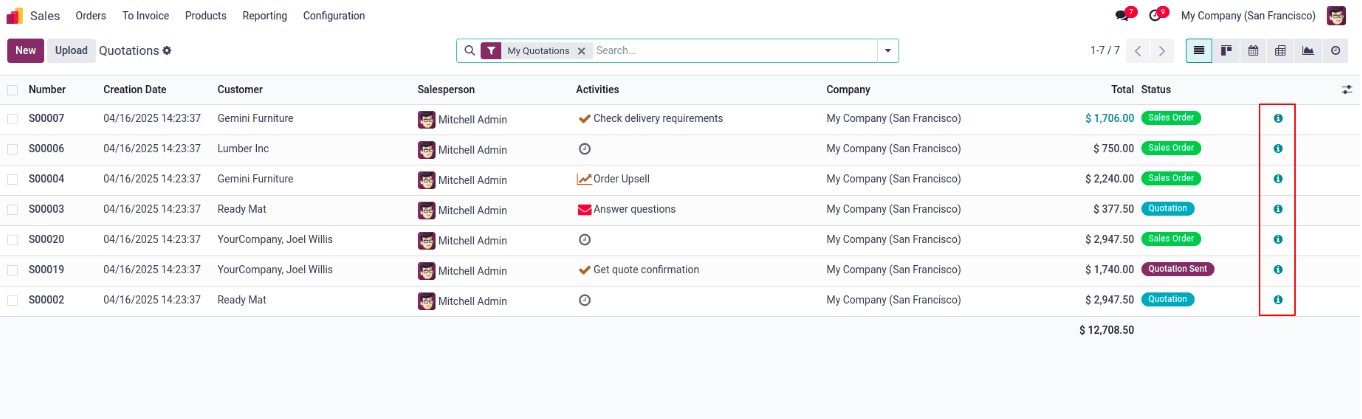Click the Upload button
The height and width of the screenshot is (419, 1362).
pos(71,51)
